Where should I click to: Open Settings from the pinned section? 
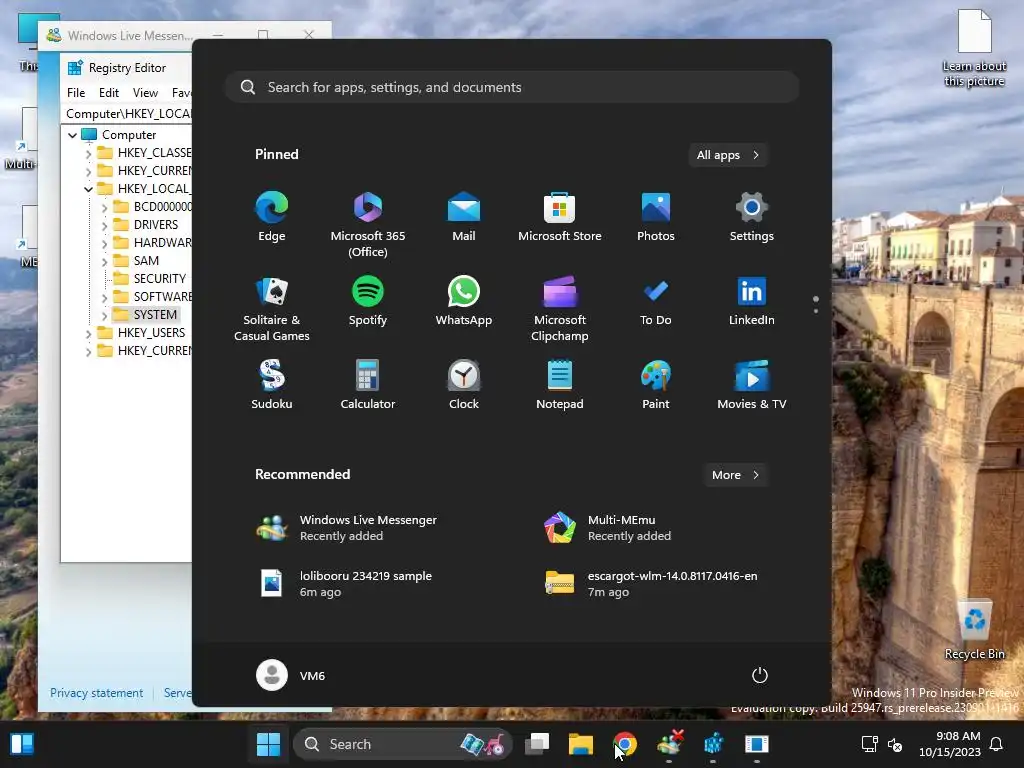(x=752, y=217)
